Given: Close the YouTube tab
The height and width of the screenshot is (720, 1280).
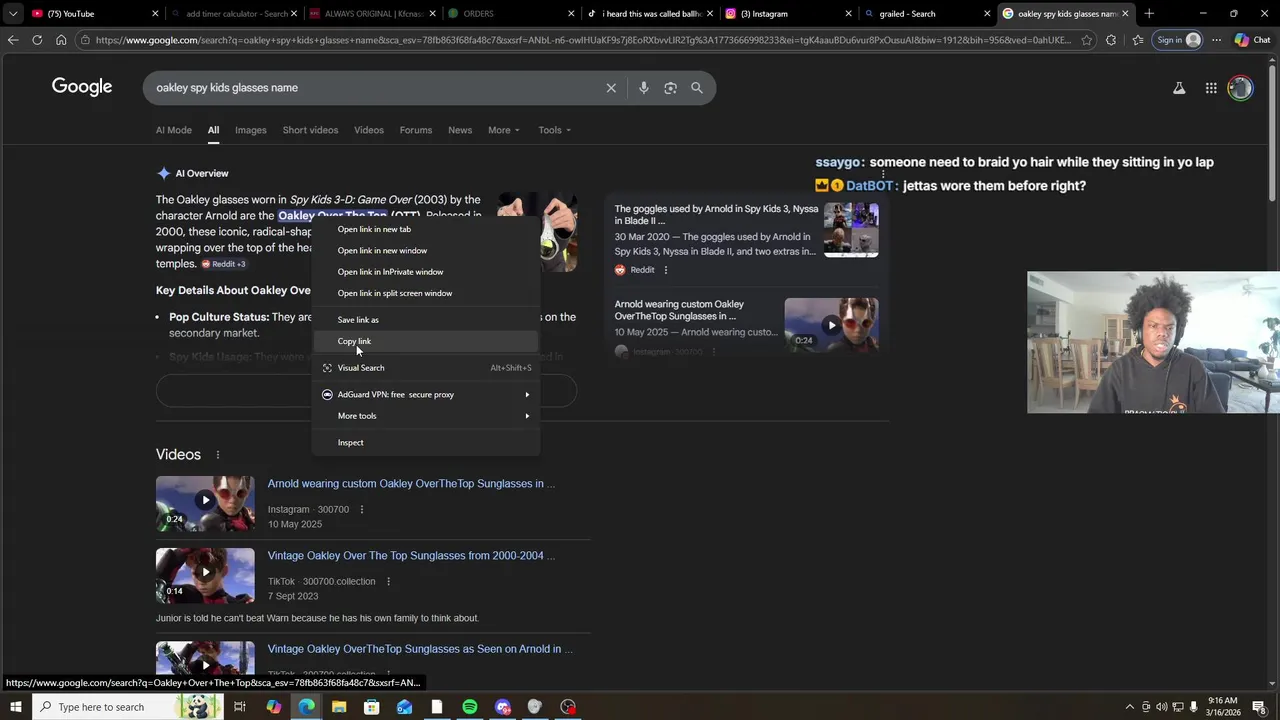Looking at the screenshot, I should [x=155, y=14].
